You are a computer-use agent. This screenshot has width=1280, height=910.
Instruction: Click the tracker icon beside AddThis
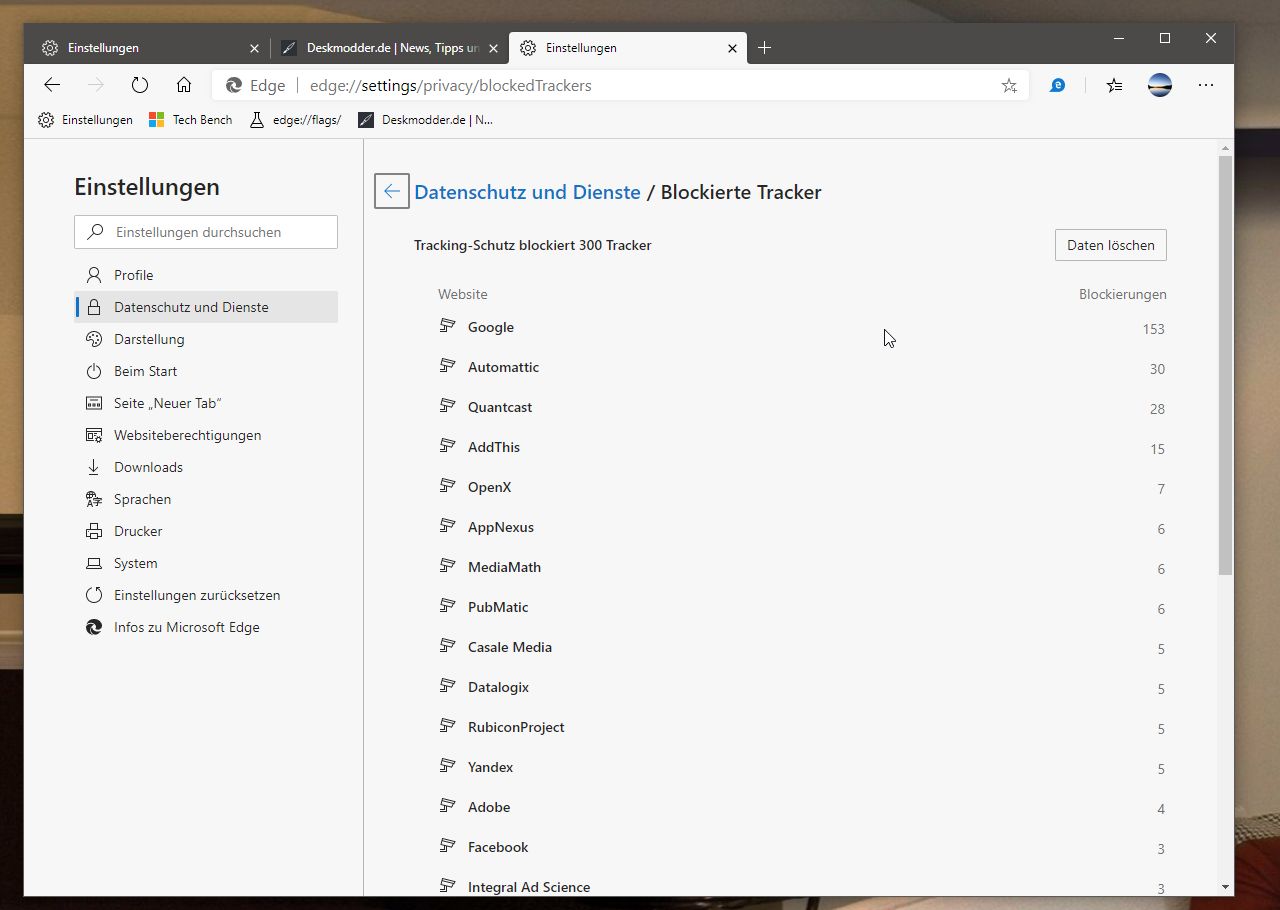[448, 446]
